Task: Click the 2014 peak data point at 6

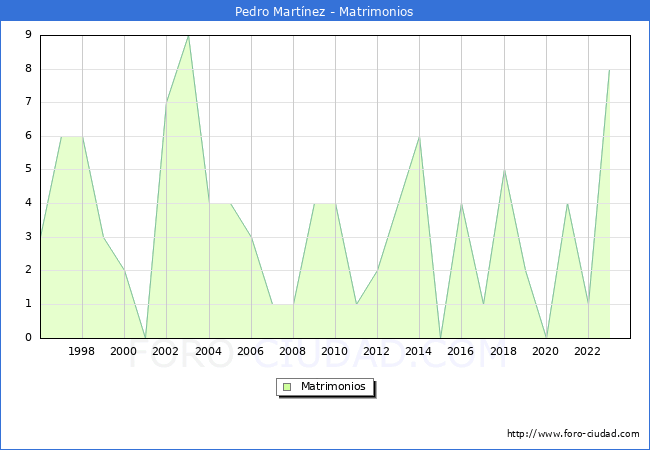Action: (x=420, y=137)
